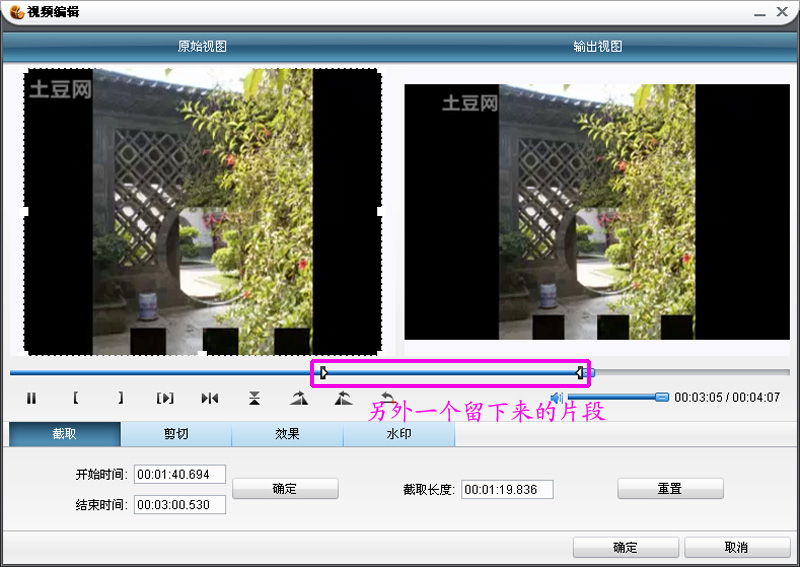Click the start marker on the timeline
Viewport: 800px width, 567px height.
pyautogui.click(x=323, y=373)
